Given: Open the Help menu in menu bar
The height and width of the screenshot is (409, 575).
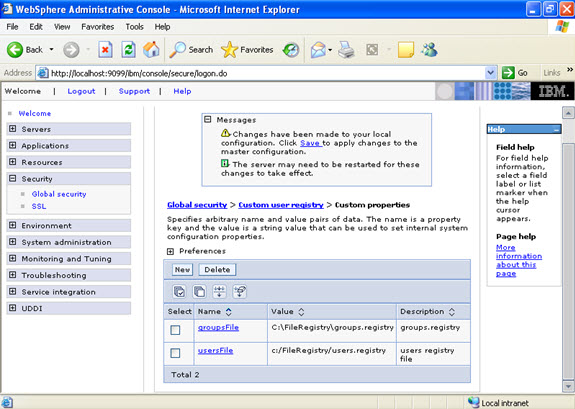Looking at the screenshot, I should (162, 27).
